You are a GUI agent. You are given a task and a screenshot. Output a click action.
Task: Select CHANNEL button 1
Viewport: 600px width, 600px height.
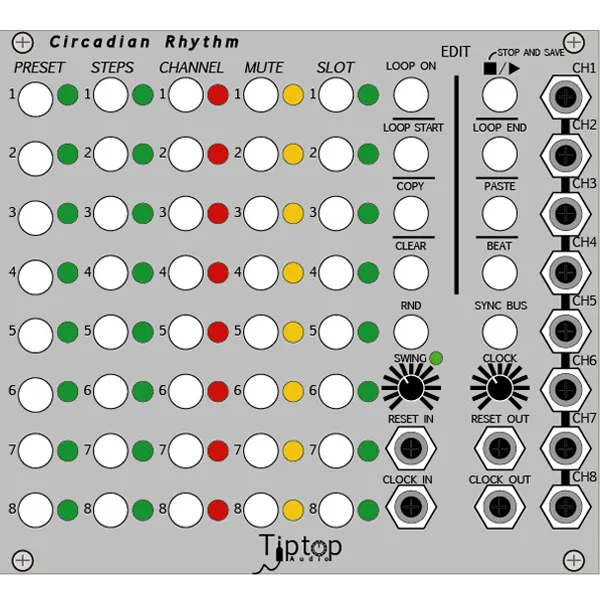186,95
